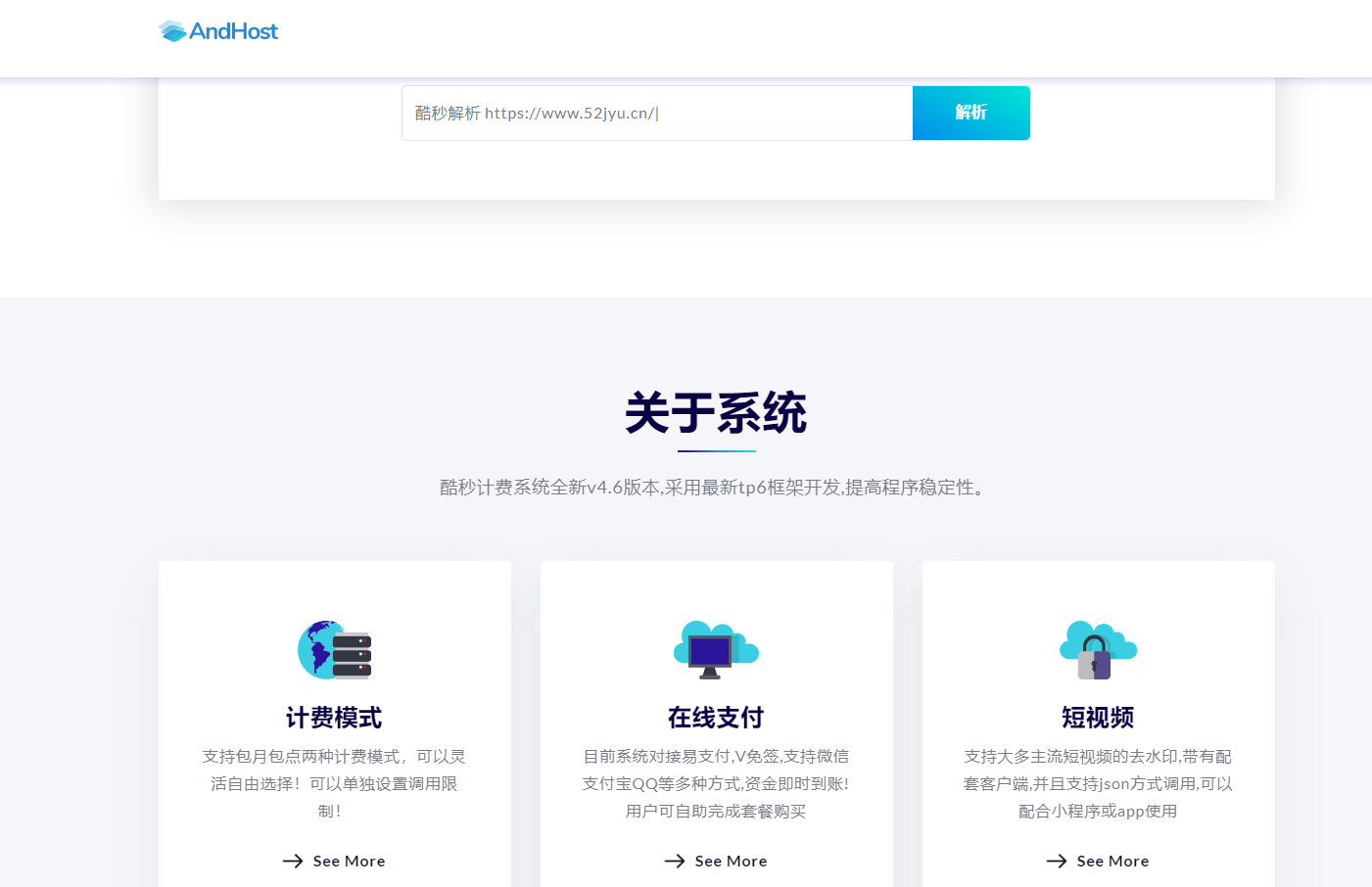1372x887 pixels.
Task: Click the globe and server icon
Action: [x=334, y=650]
